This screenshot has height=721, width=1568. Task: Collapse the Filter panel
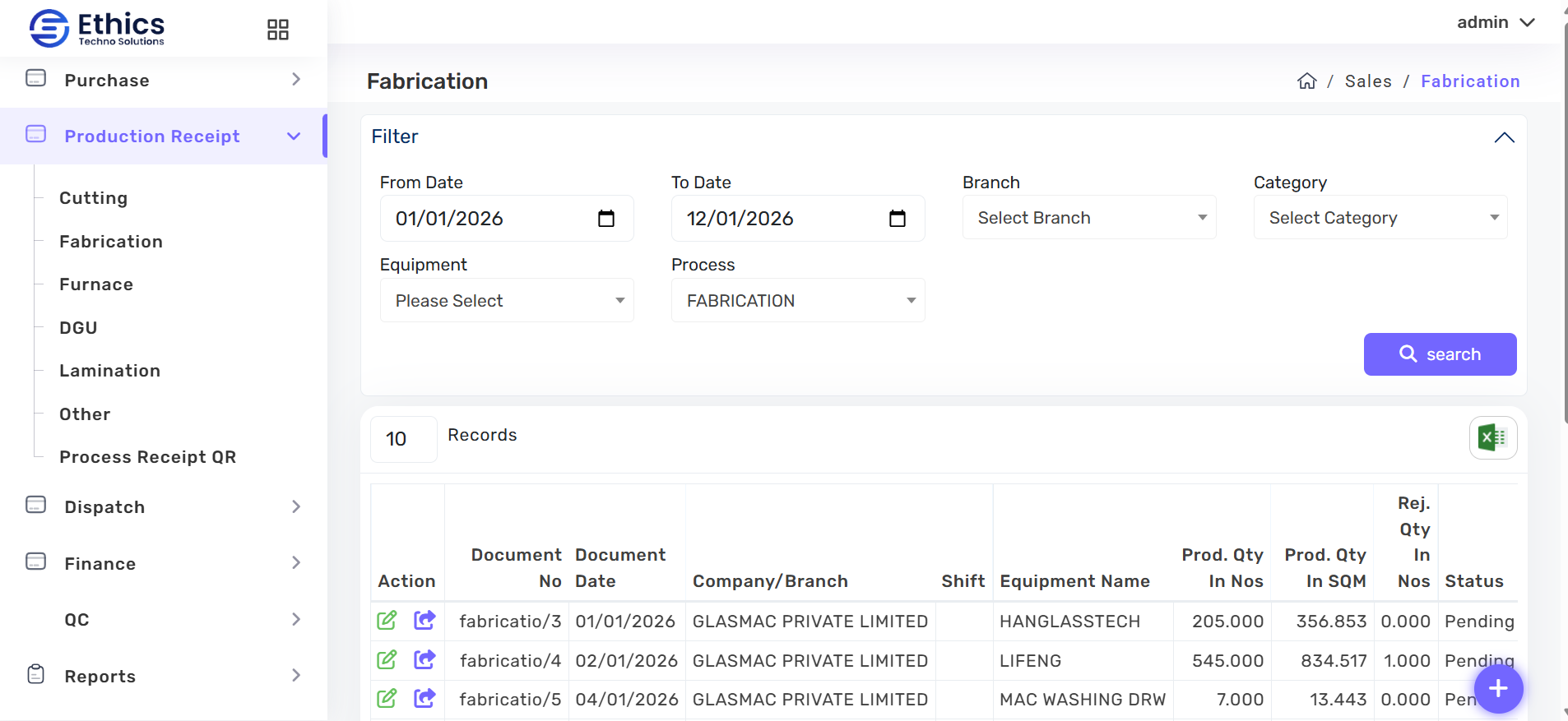tap(1504, 137)
